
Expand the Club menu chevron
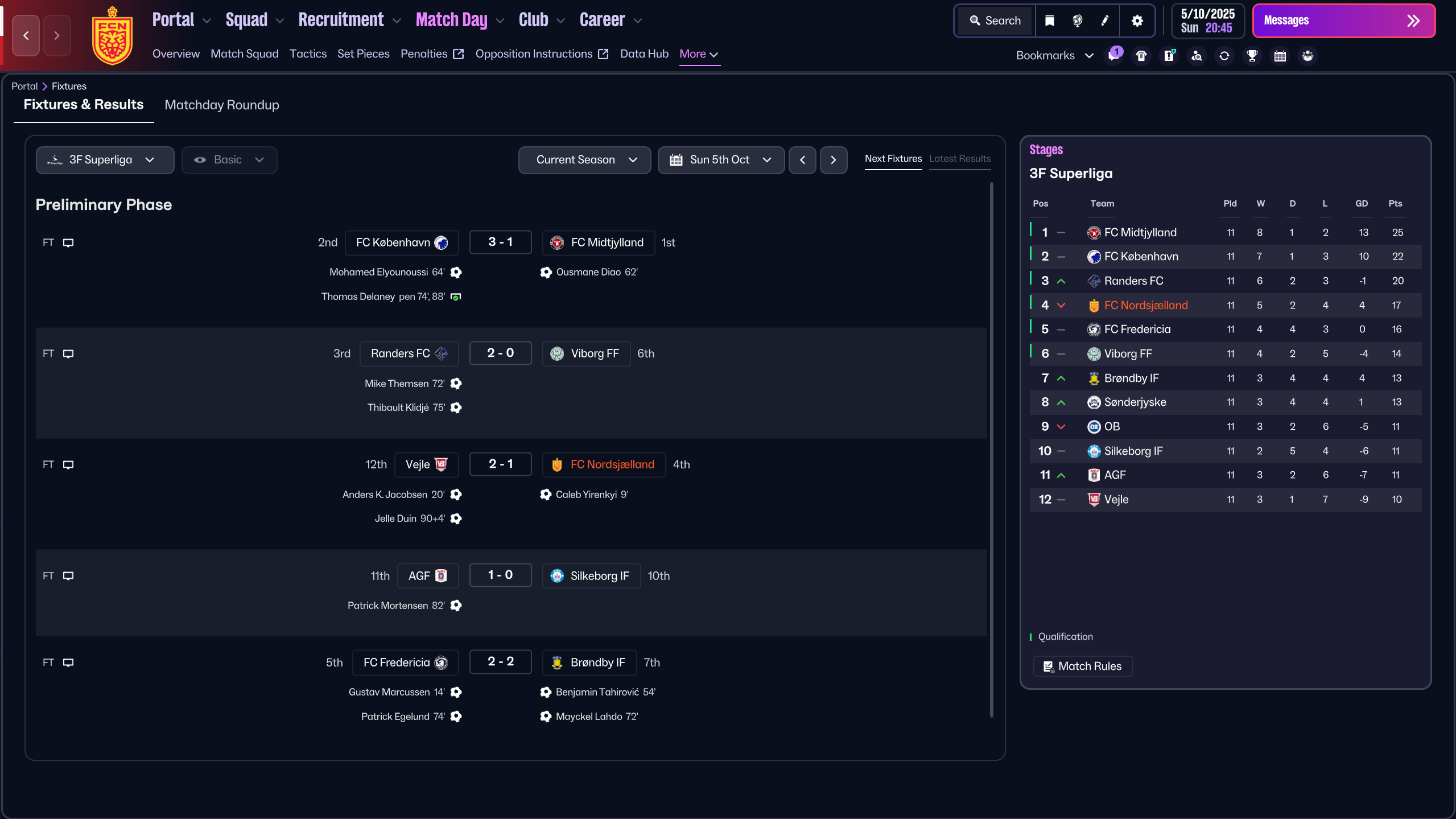click(x=560, y=21)
